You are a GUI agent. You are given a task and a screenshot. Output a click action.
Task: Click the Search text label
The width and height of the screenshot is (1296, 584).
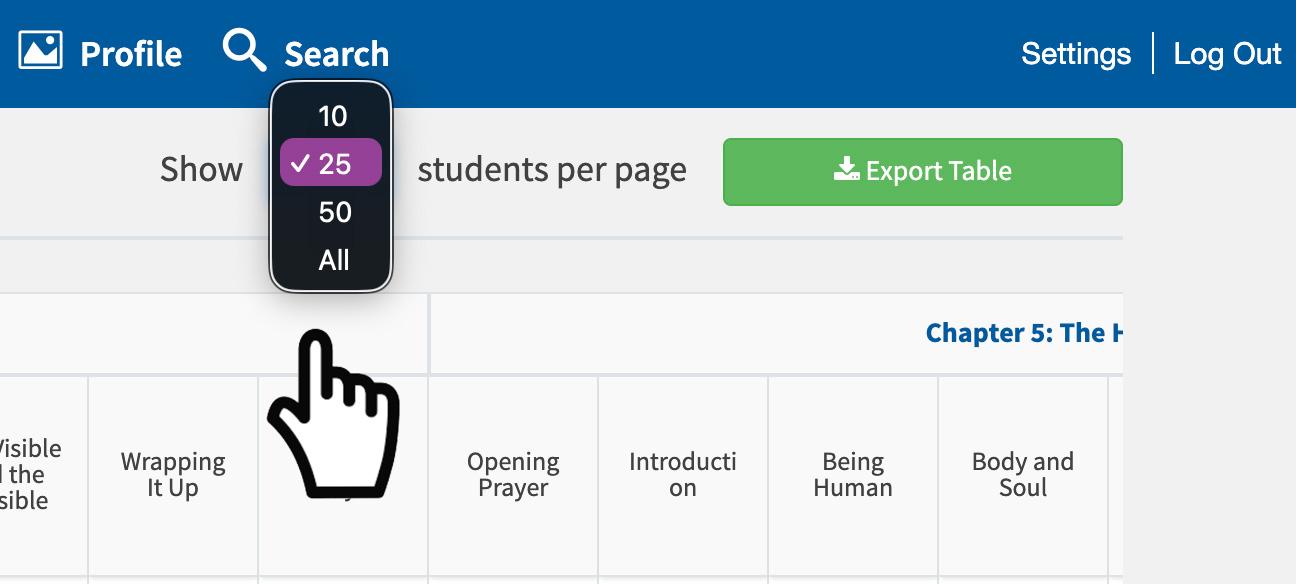pyautogui.click(x=336, y=53)
